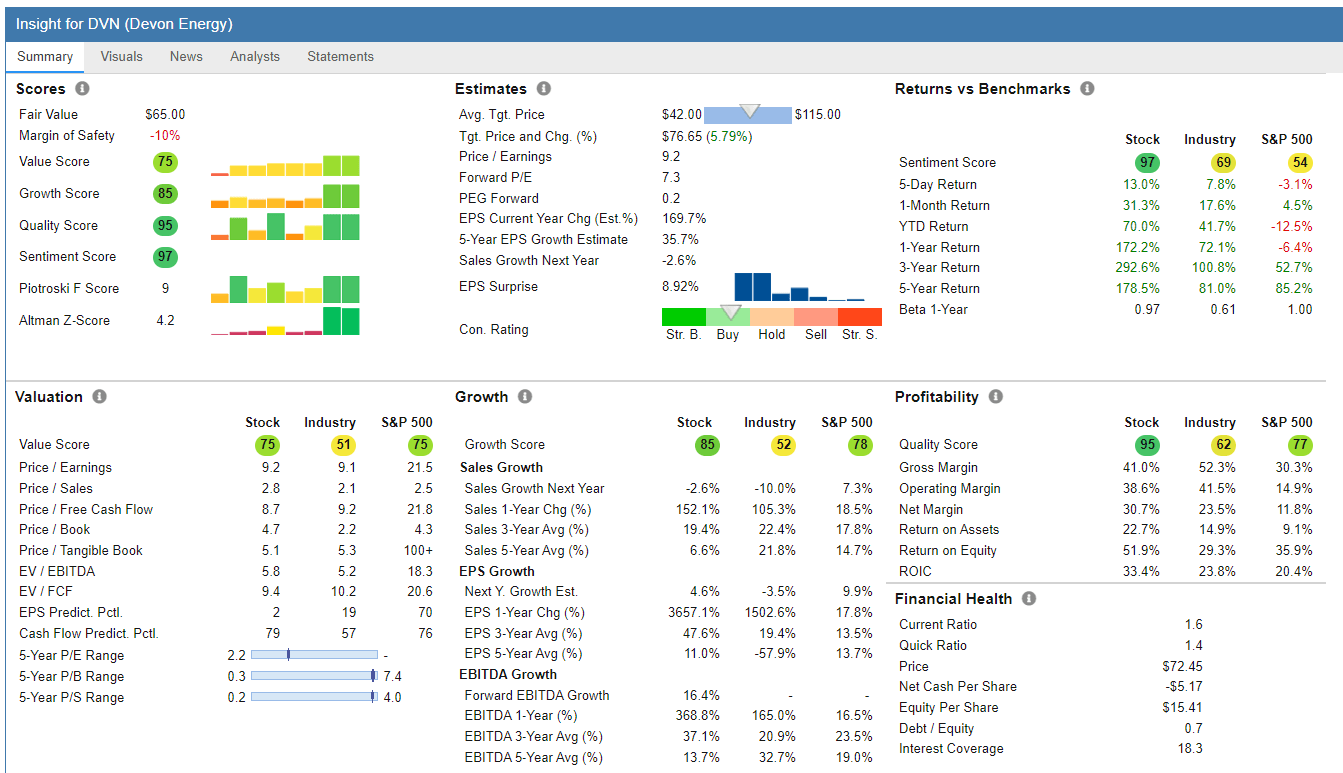The height and width of the screenshot is (773, 1343).
Task: Click the Growth Score 85 badge in Scores
Action: [x=165, y=194]
